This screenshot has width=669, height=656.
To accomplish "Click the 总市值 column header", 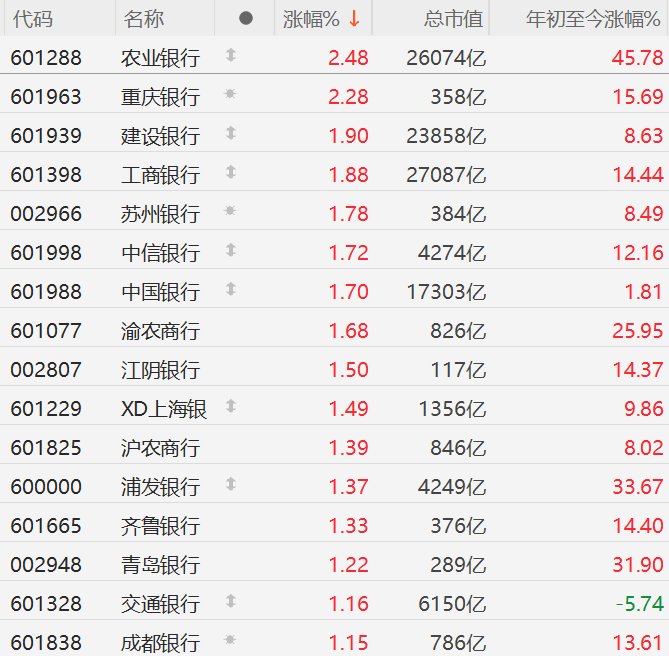I will pyautogui.click(x=453, y=19).
